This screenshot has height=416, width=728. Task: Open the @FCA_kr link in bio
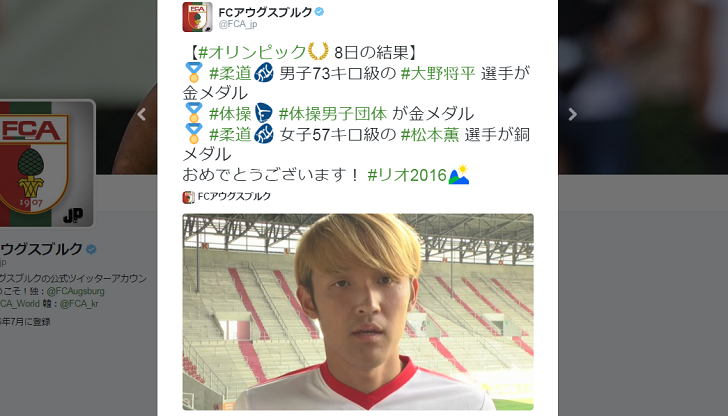[x=79, y=304]
